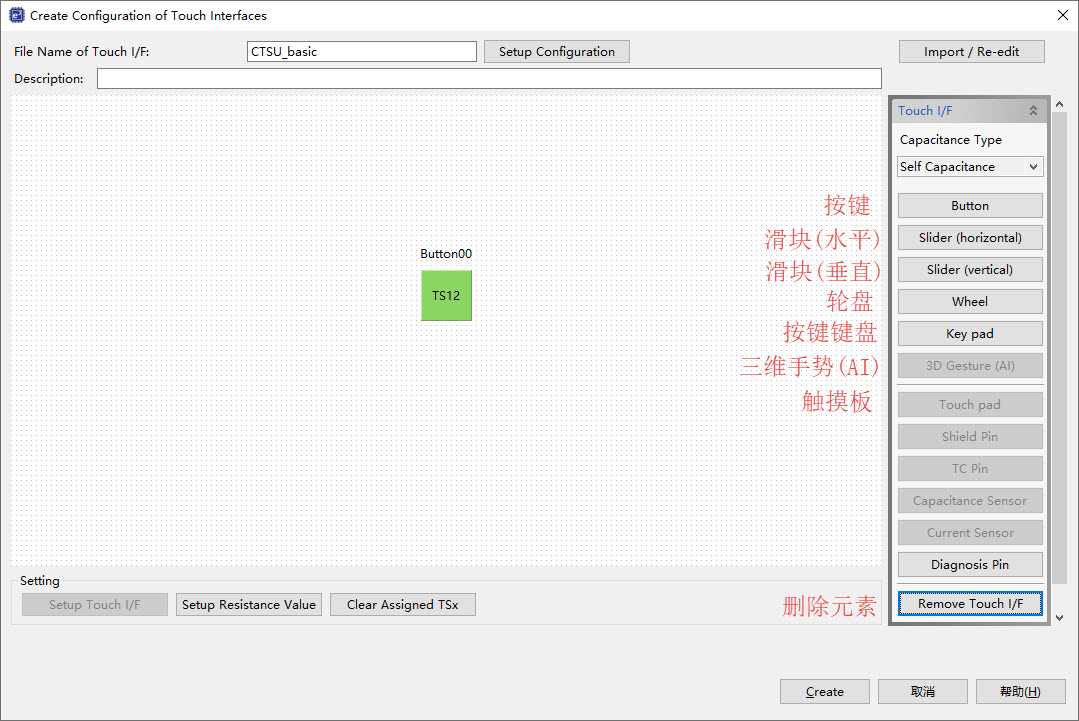Viewport: 1079px width, 721px height.
Task: Add a Slider (vertical) element
Action: 970,270
